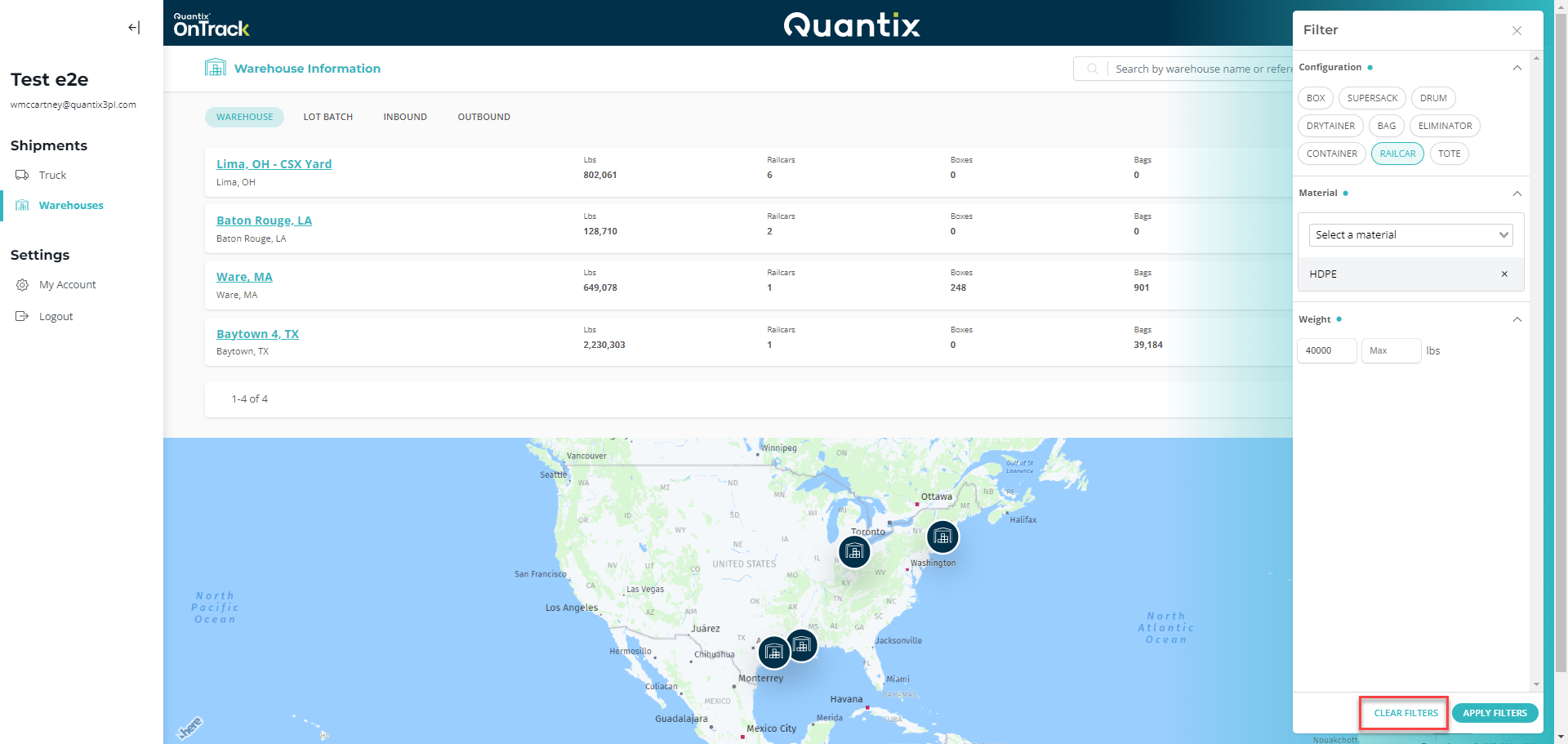Image resolution: width=1568 pixels, height=744 pixels.
Task: Open the Lima, OH - CSX Yard link
Action: [x=274, y=164]
